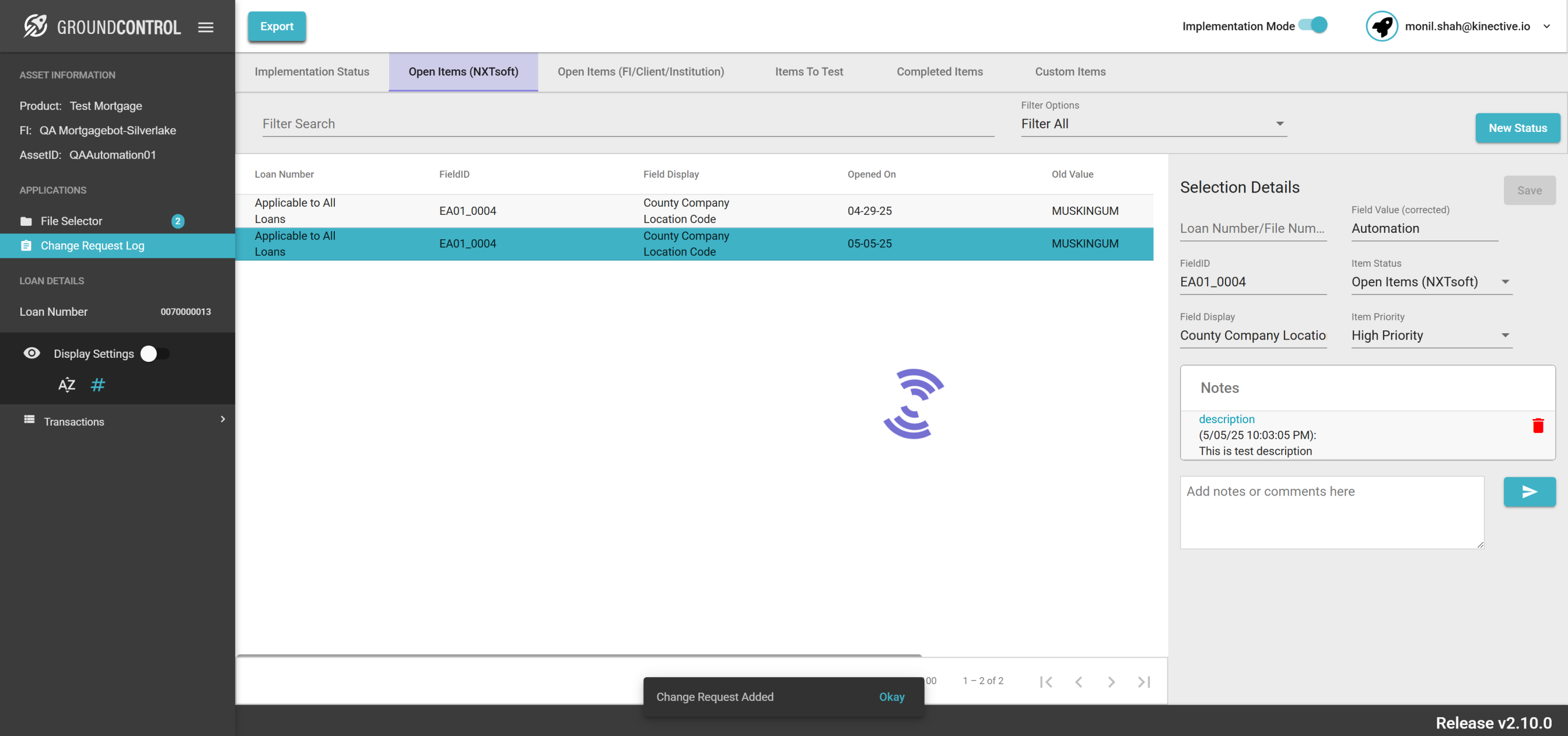1568x736 pixels.
Task: Delete the test description note
Action: click(1538, 425)
